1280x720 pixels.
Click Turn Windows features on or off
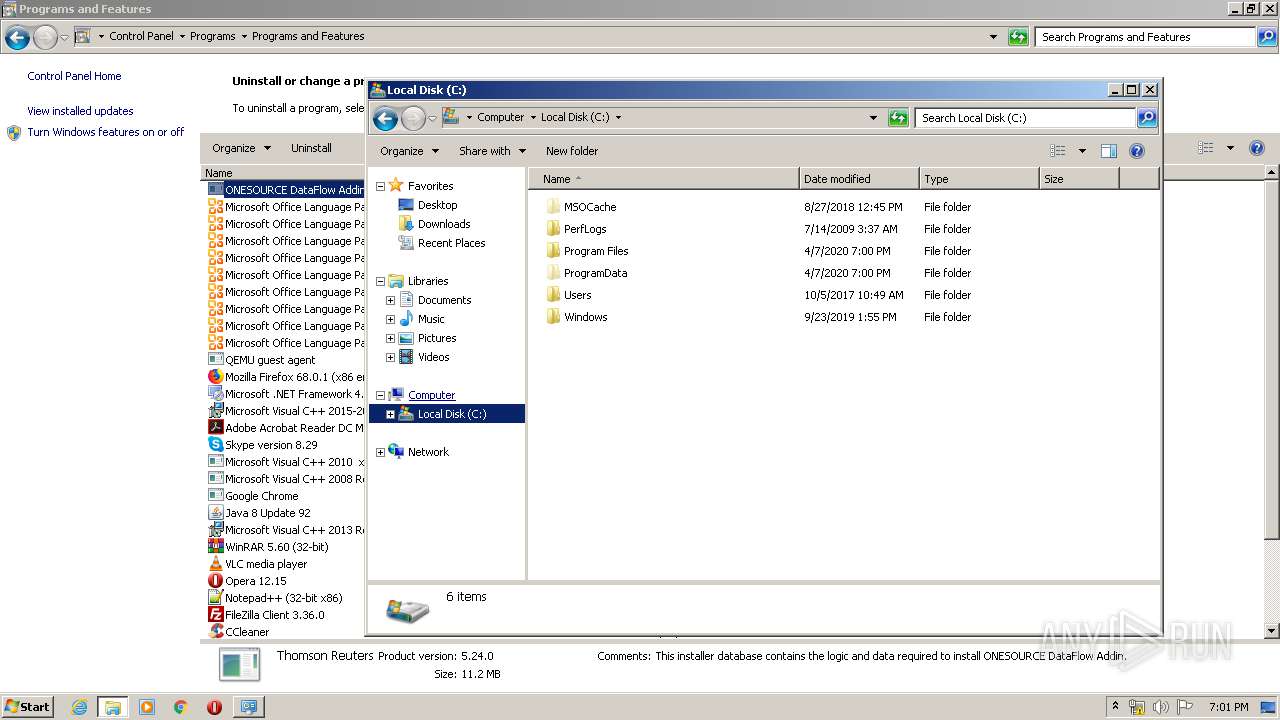click(105, 132)
